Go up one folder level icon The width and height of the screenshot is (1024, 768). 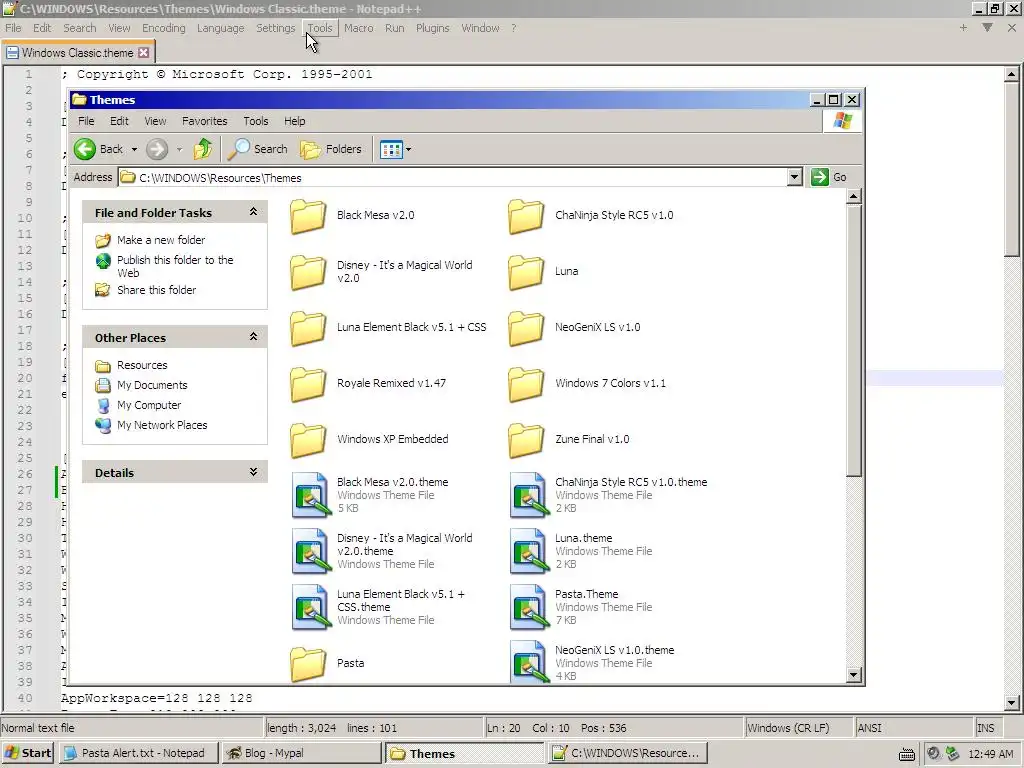(x=202, y=149)
